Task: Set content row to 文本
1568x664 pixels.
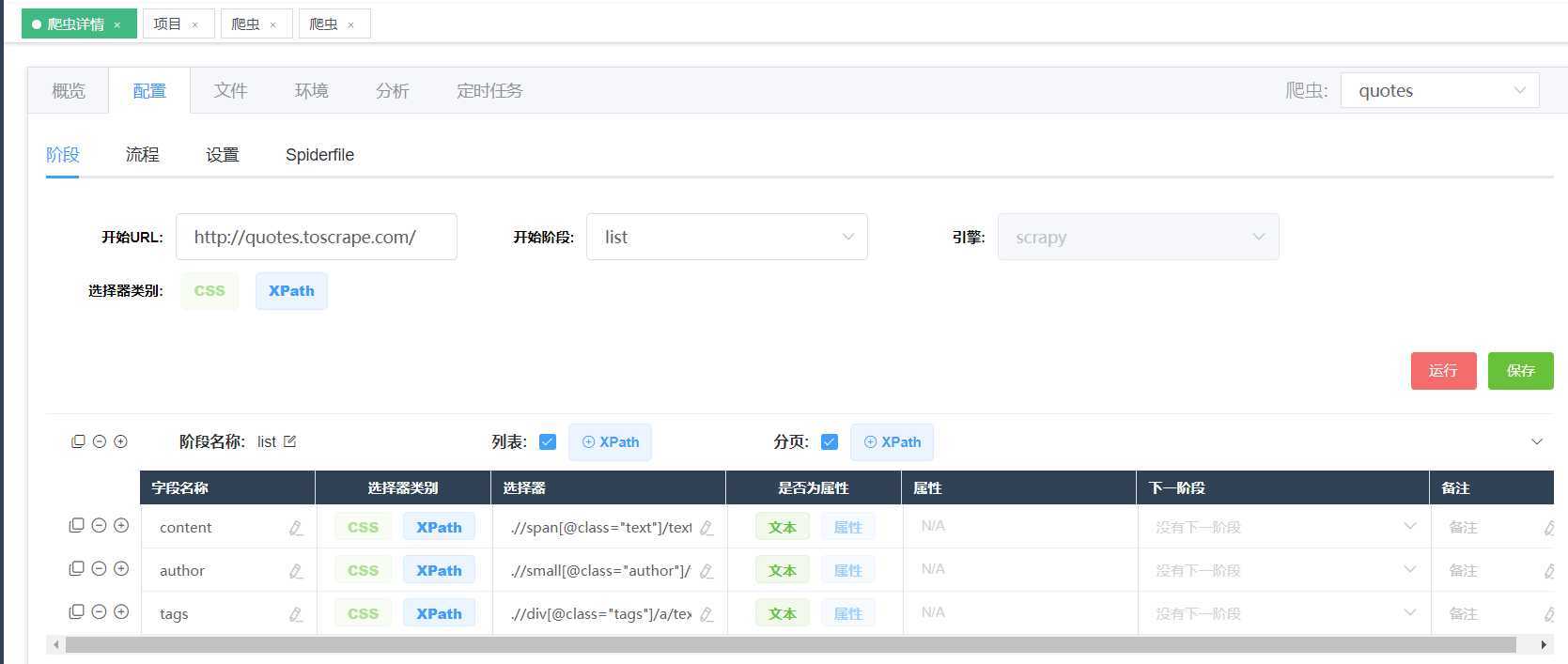Action: [782, 527]
